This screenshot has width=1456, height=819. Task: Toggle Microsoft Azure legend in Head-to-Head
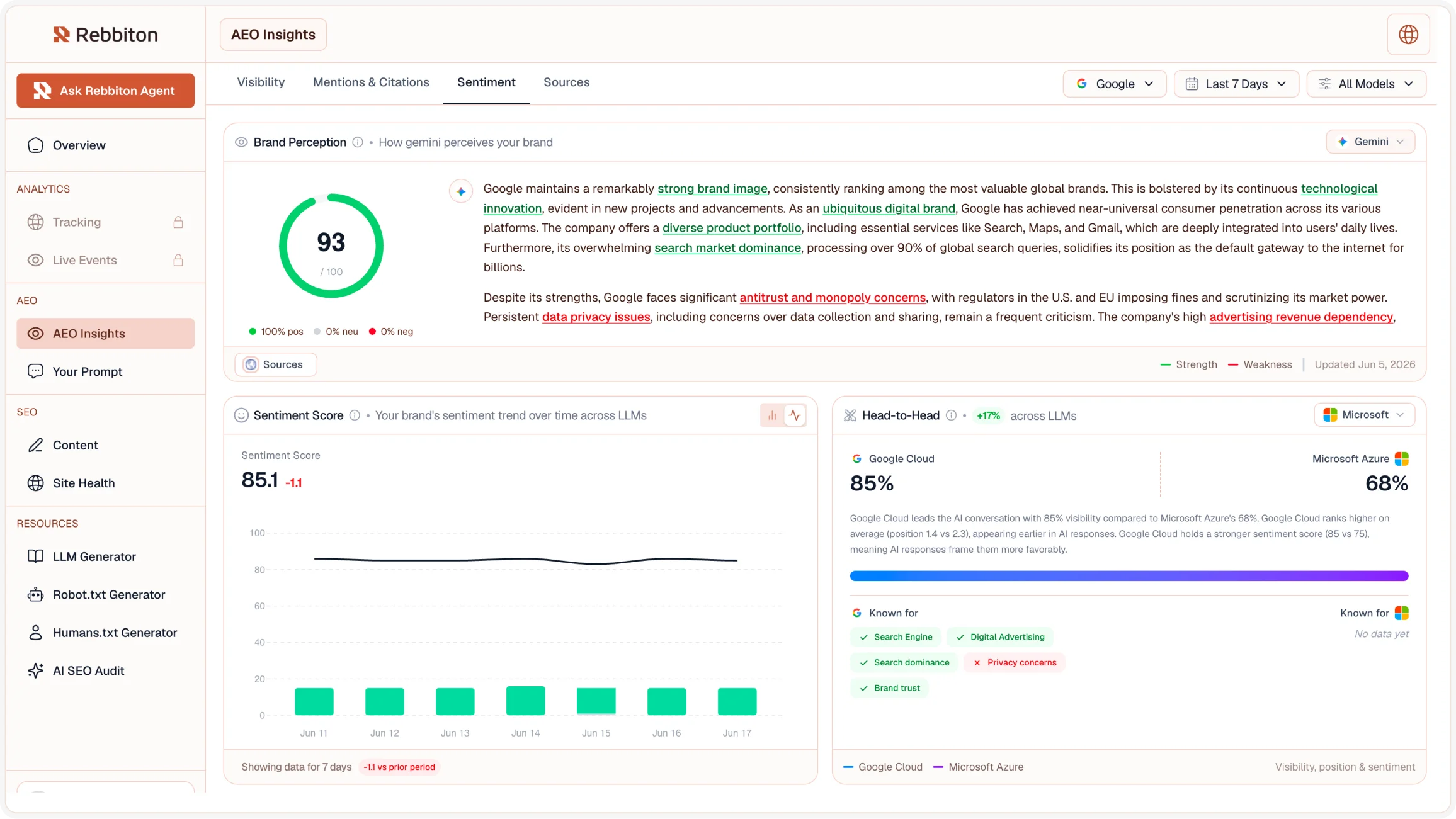pos(978,767)
